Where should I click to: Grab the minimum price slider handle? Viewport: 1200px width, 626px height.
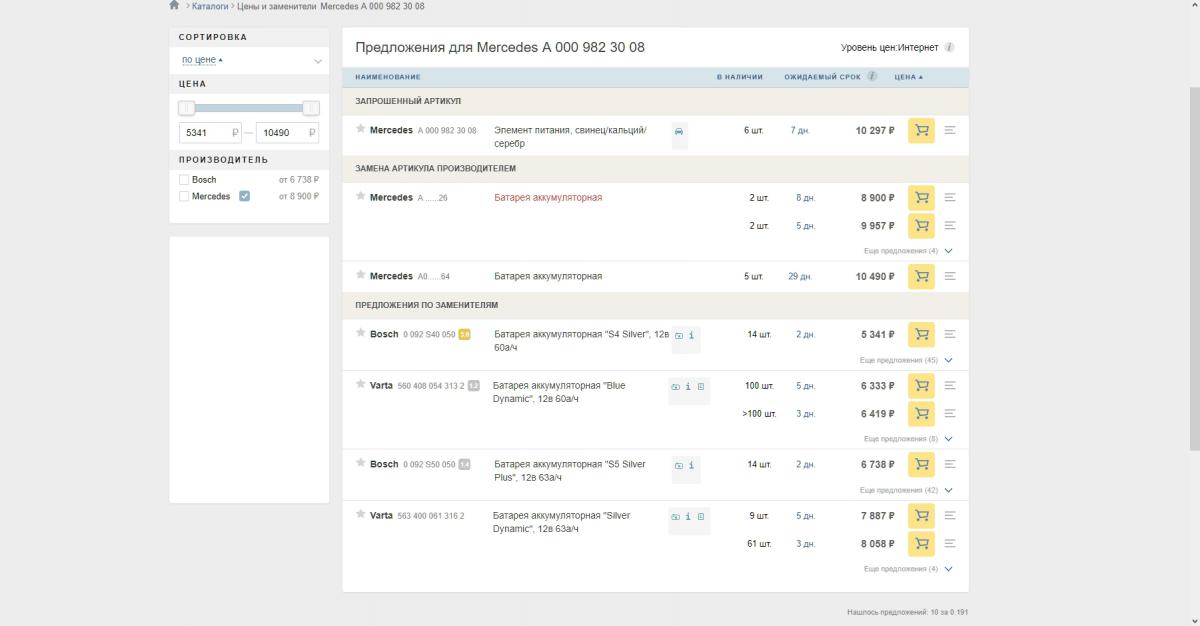tap(186, 108)
